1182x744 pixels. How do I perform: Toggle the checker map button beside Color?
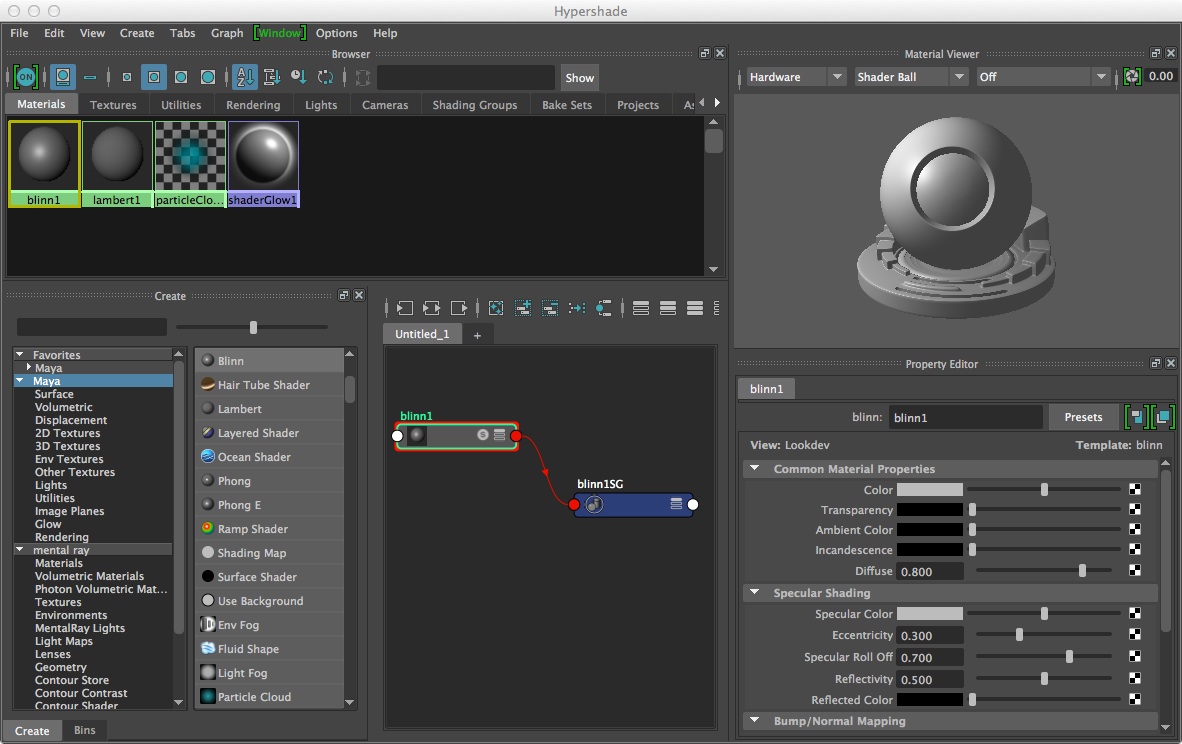click(1135, 490)
